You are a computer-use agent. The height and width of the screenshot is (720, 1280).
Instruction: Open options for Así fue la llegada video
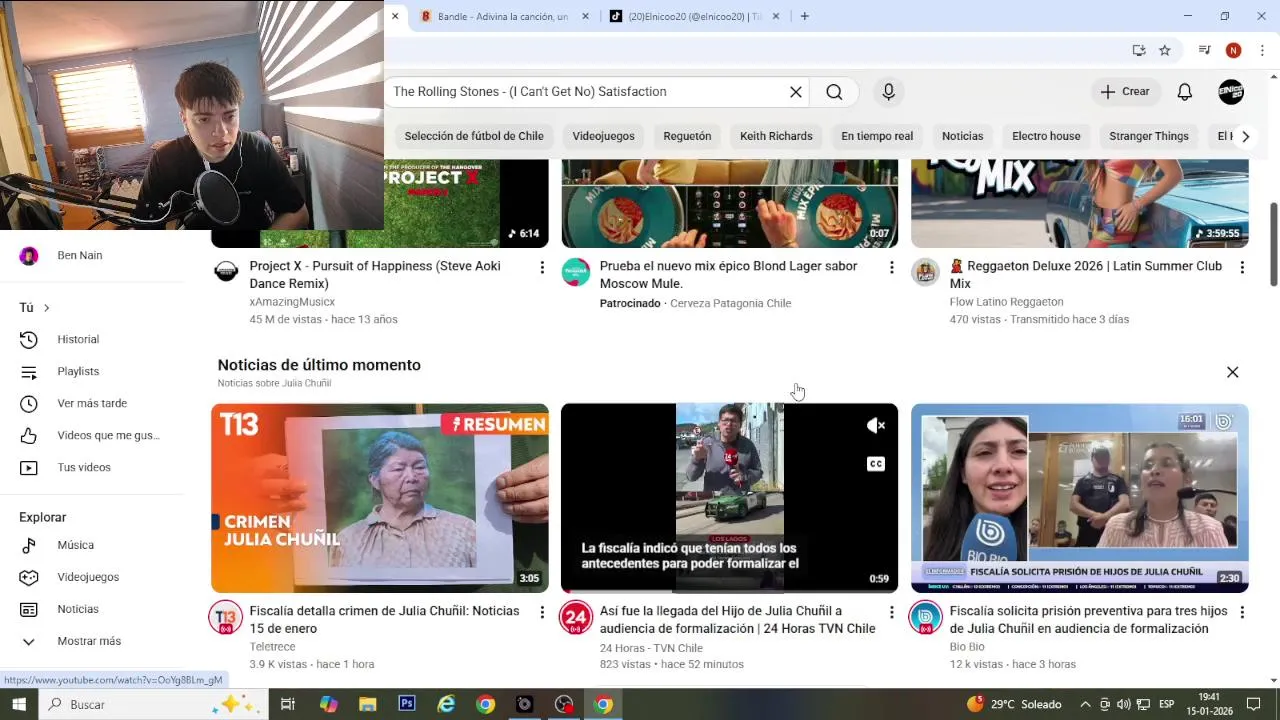click(892, 612)
